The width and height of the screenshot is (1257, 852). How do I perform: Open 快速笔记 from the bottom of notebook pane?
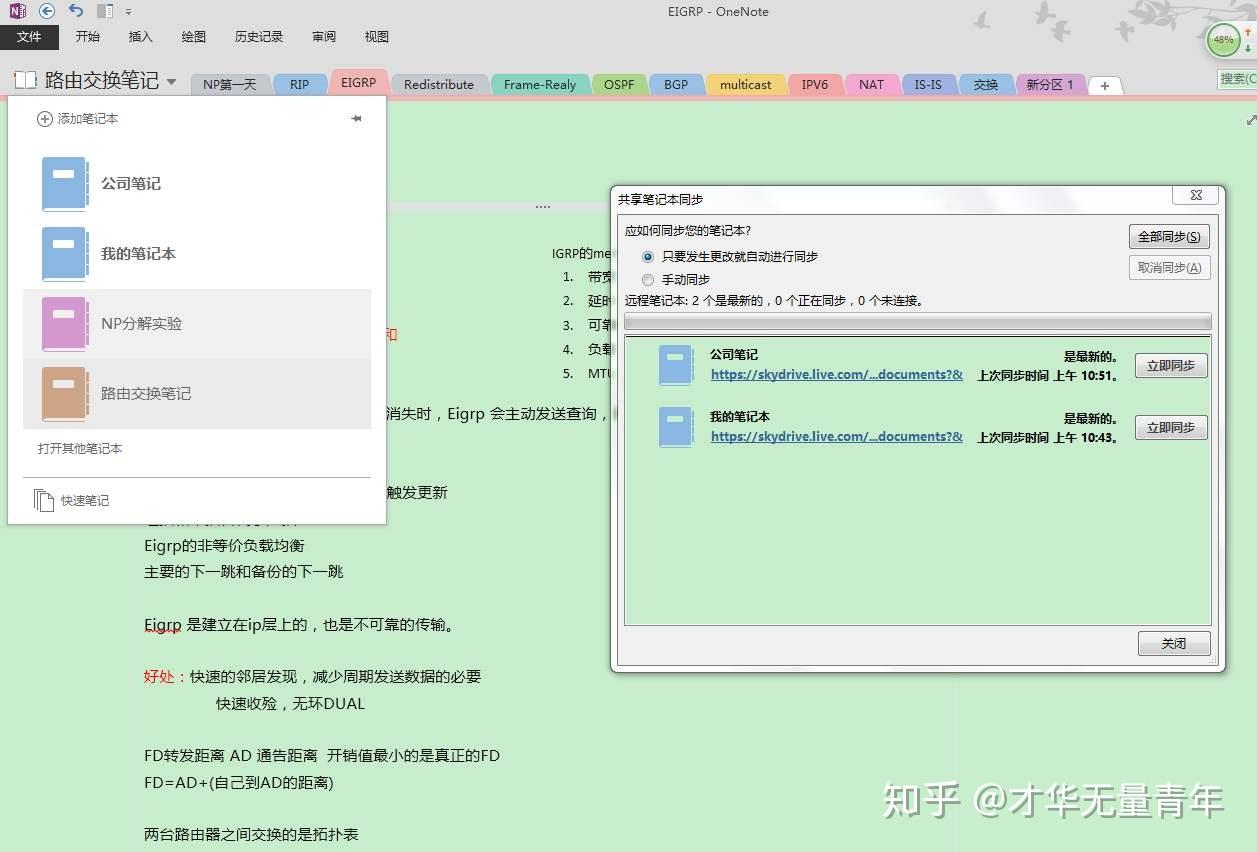pos(83,500)
